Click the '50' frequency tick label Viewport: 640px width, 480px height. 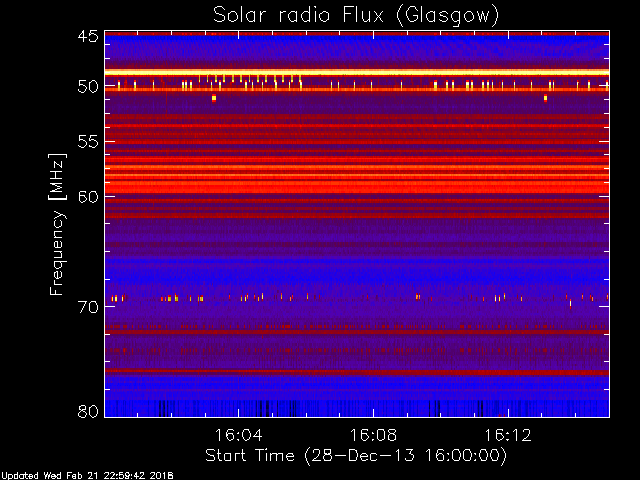tap(88, 87)
